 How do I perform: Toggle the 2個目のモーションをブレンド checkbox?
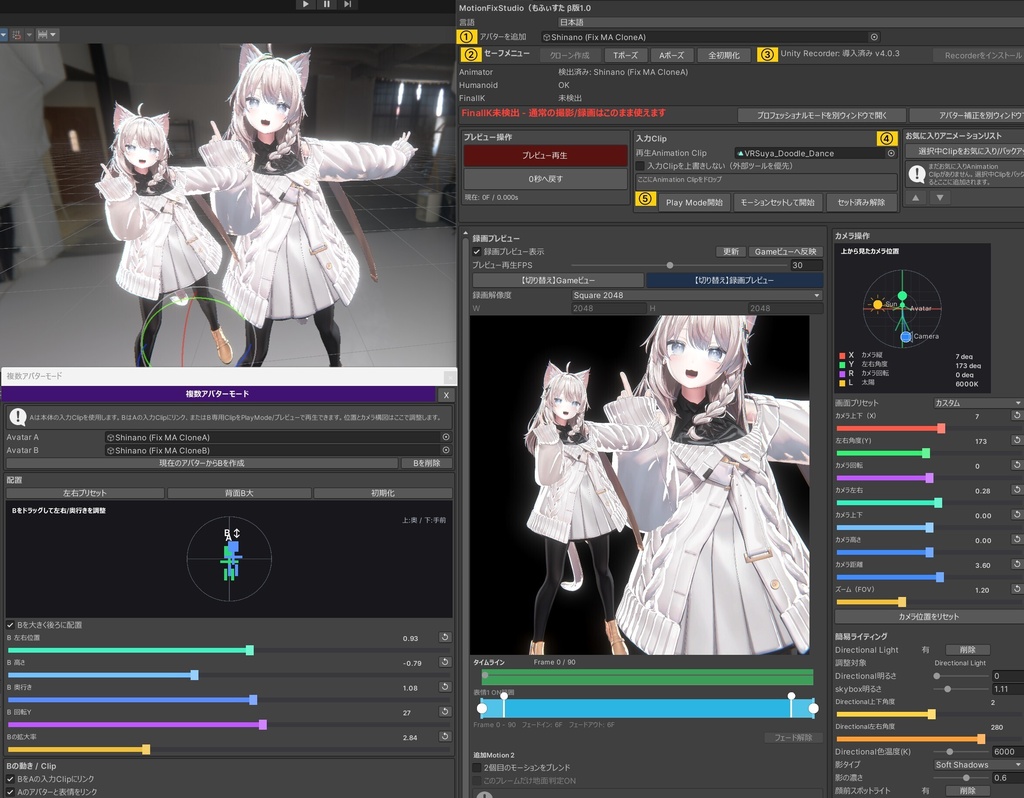[477, 768]
